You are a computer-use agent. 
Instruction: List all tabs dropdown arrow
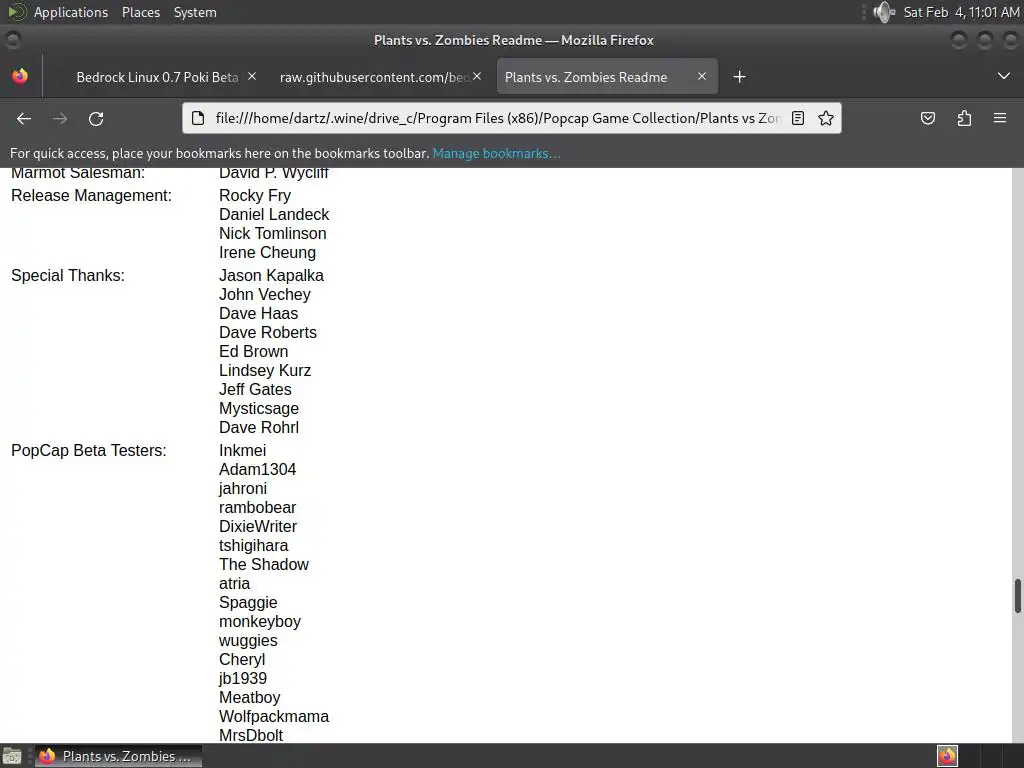[x=1004, y=76]
